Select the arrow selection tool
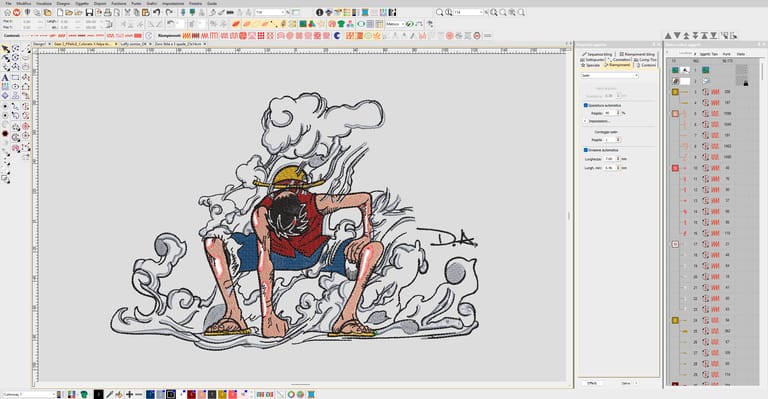 coord(5,49)
